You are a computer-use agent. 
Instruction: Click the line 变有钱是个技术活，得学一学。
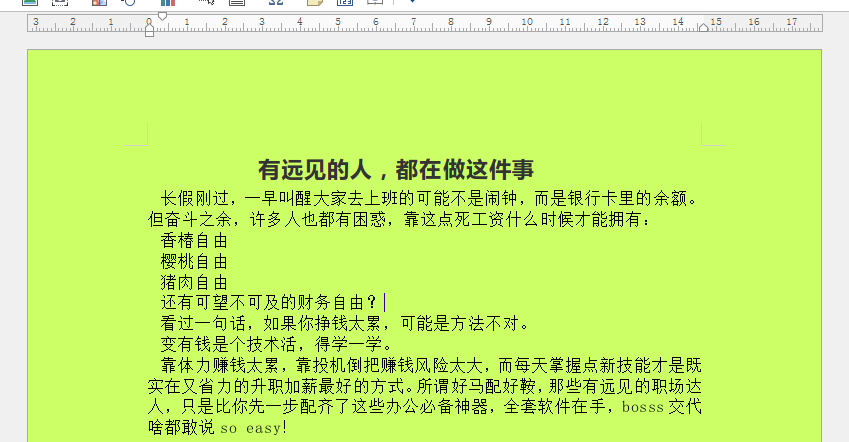tap(276, 344)
